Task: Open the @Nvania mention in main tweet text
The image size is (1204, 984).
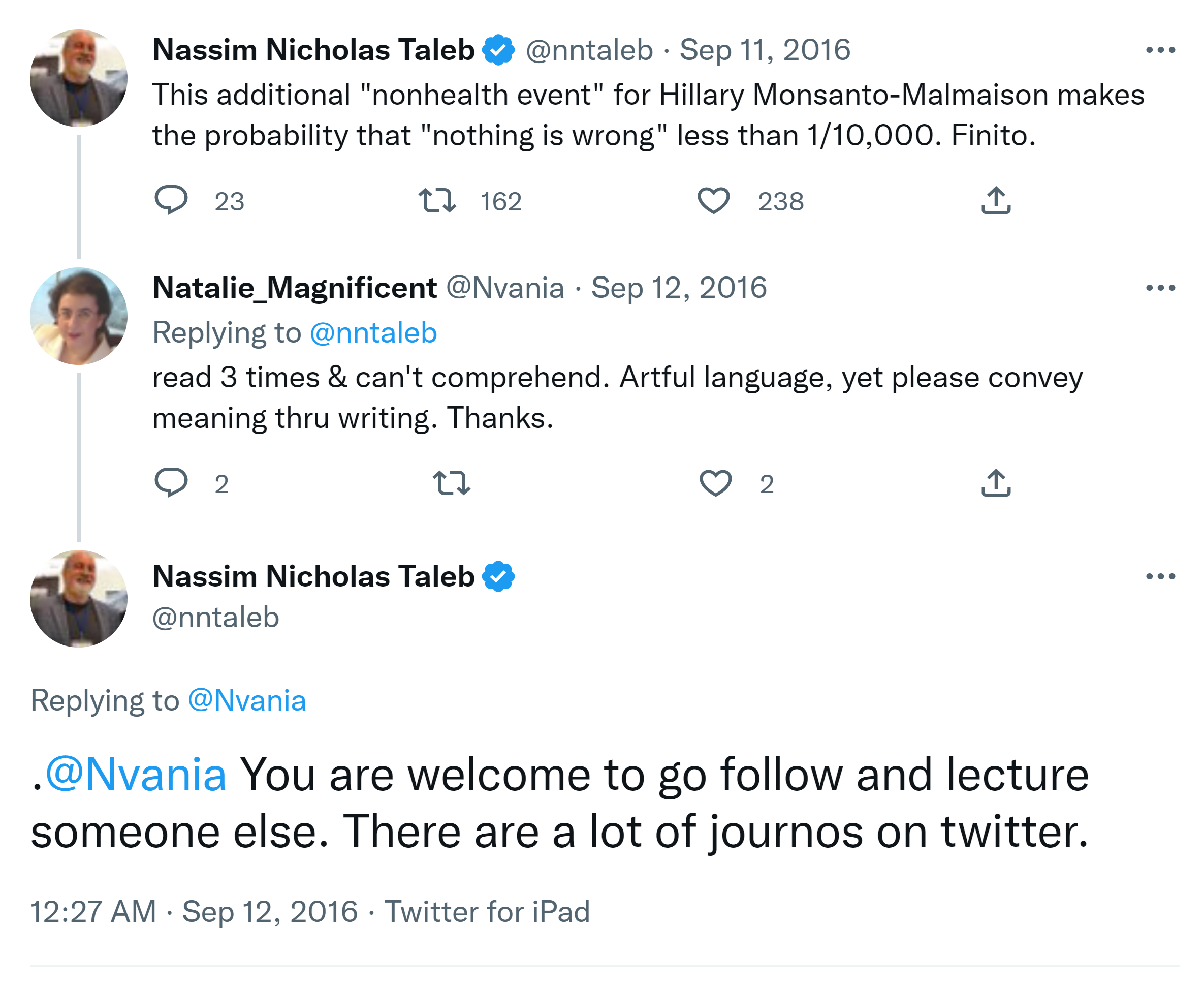Action: pyautogui.click(x=136, y=774)
